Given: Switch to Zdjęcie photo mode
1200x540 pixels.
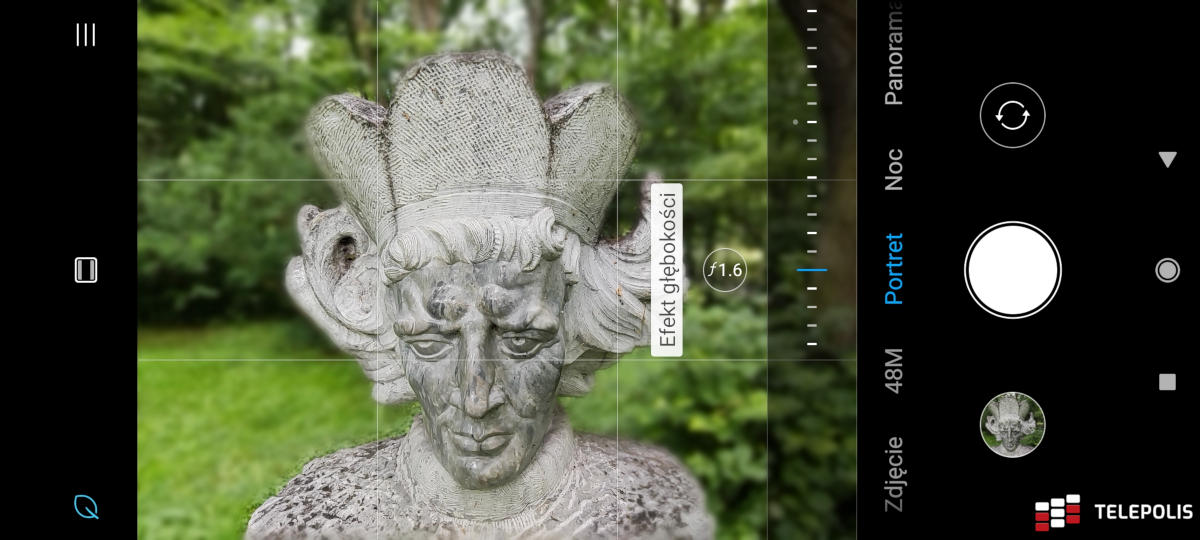Looking at the screenshot, I should coord(894,473).
